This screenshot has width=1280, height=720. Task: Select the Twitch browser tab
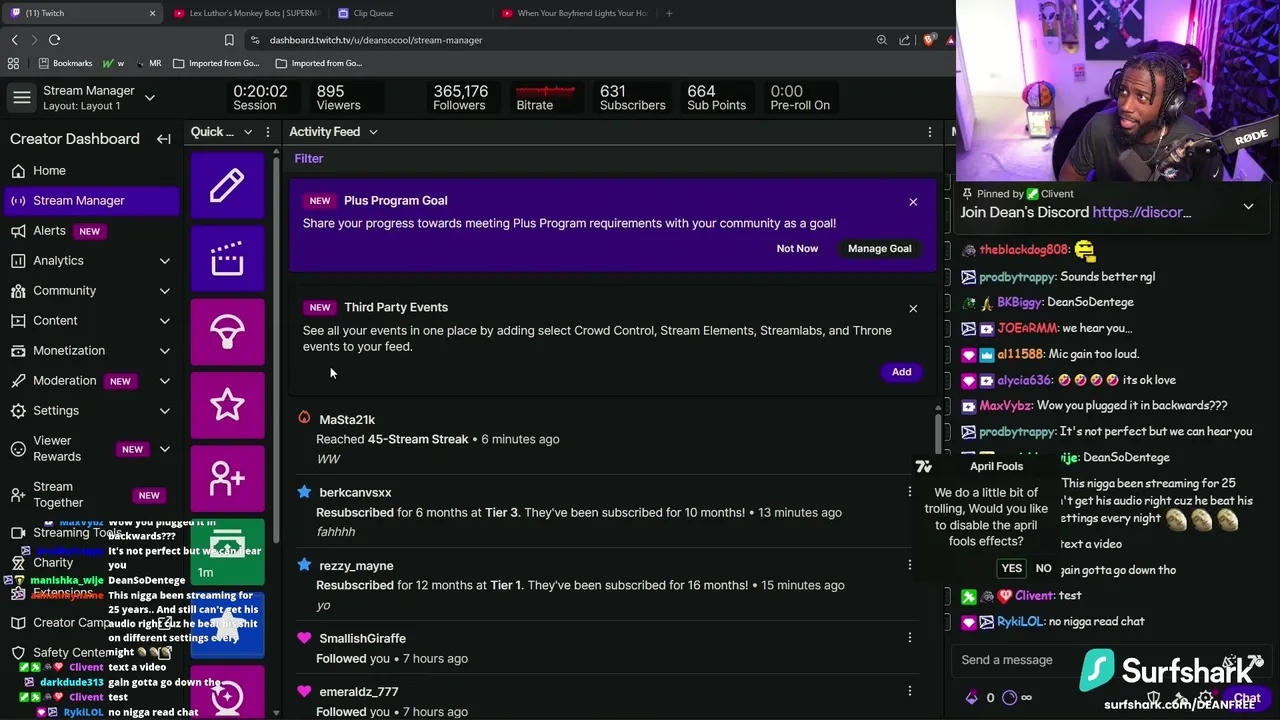click(x=82, y=13)
